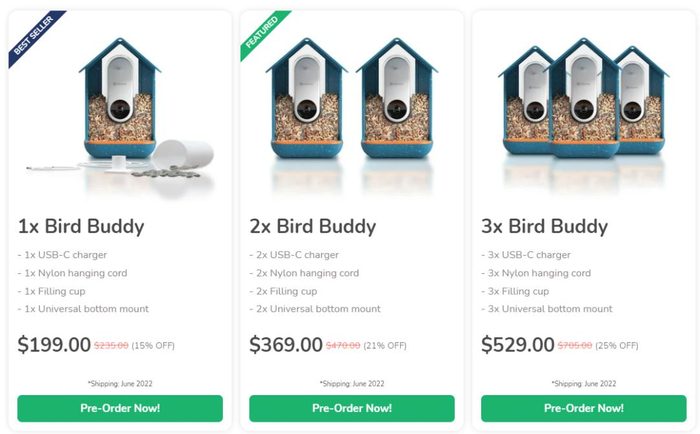The height and width of the screenshot is (434, 700).
Task: Click the 3x Nylon hanging cord item
Action: [x=536, y=273]
